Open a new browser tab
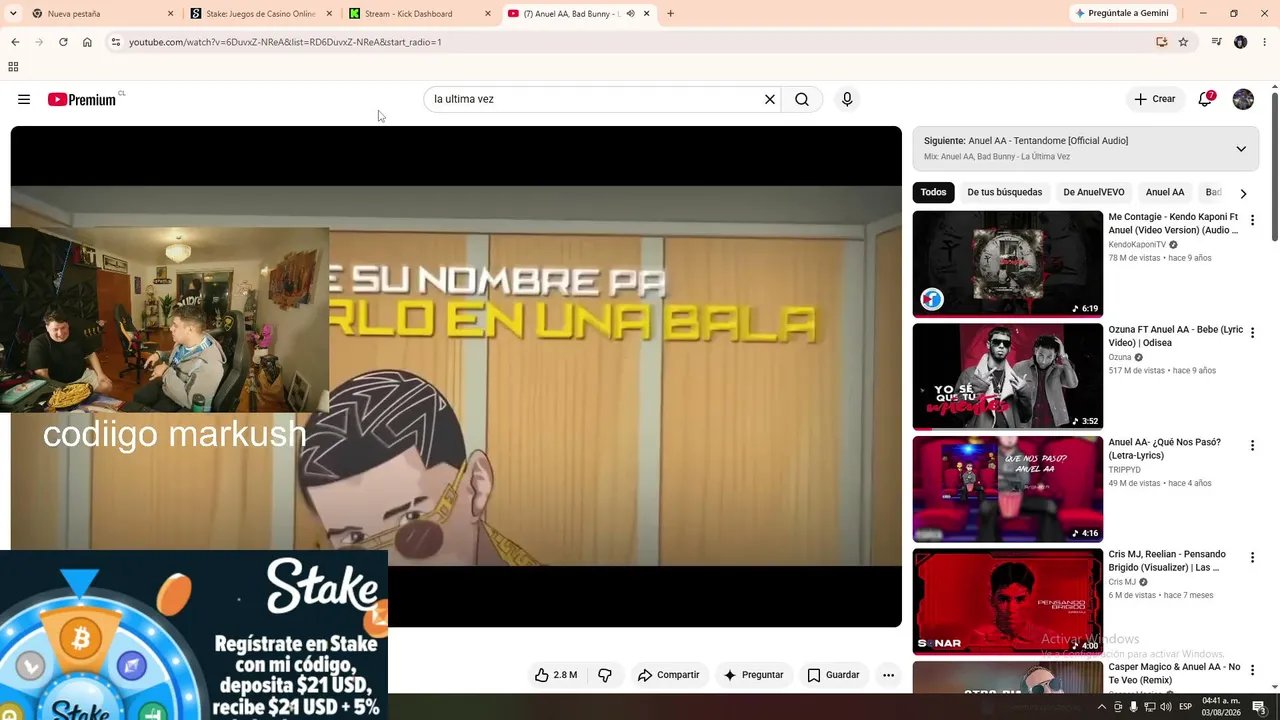1280x720 pixels. (670, 14)
